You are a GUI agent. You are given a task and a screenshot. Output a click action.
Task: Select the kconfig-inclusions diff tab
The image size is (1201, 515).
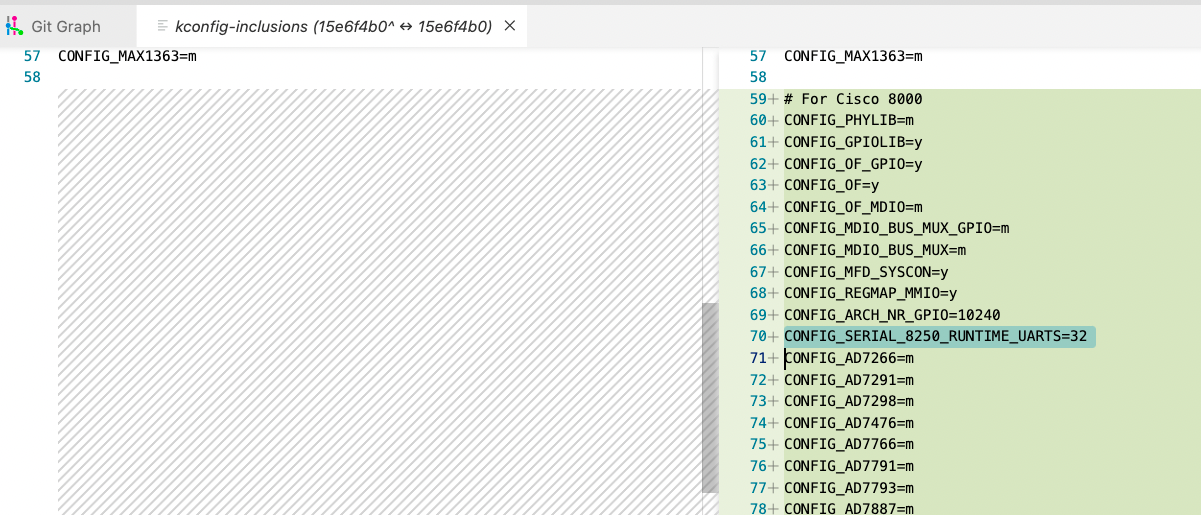pyautogui.click(x=333, y=26)
